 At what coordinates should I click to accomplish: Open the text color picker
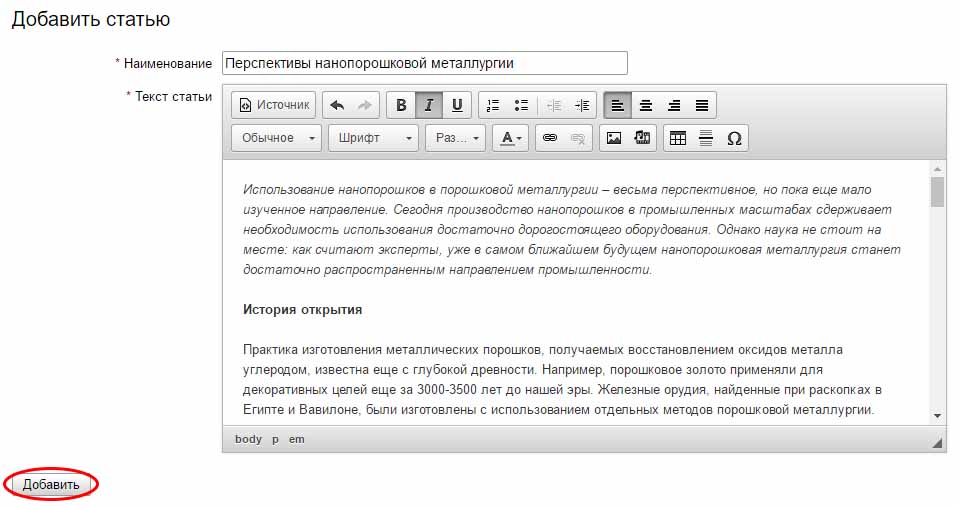pos(511,138)
